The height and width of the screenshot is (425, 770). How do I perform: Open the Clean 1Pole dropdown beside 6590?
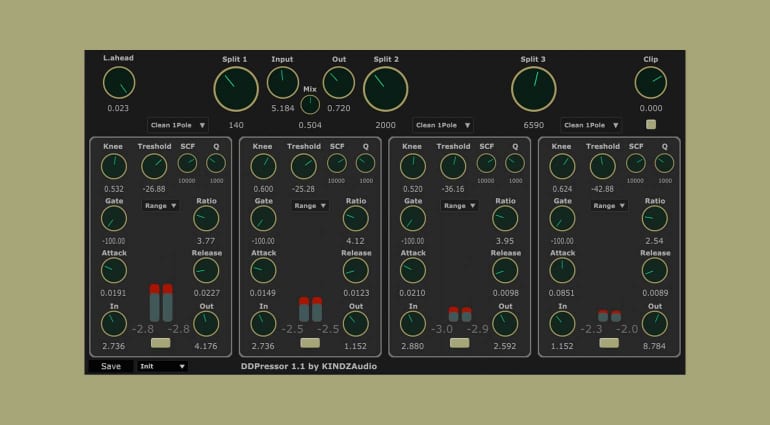point(591,125)
